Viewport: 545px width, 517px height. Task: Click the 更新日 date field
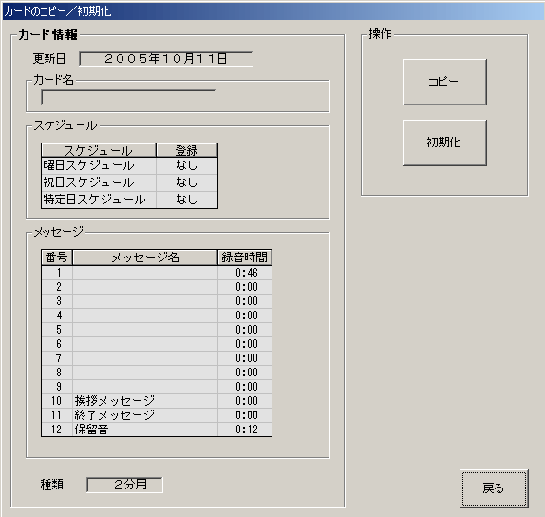coord(166,59)
